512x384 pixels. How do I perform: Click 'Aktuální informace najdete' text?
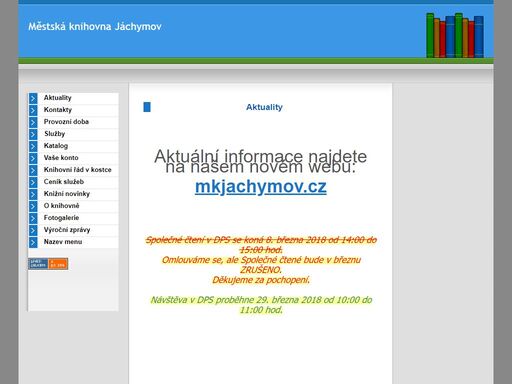tap(261, 156)
